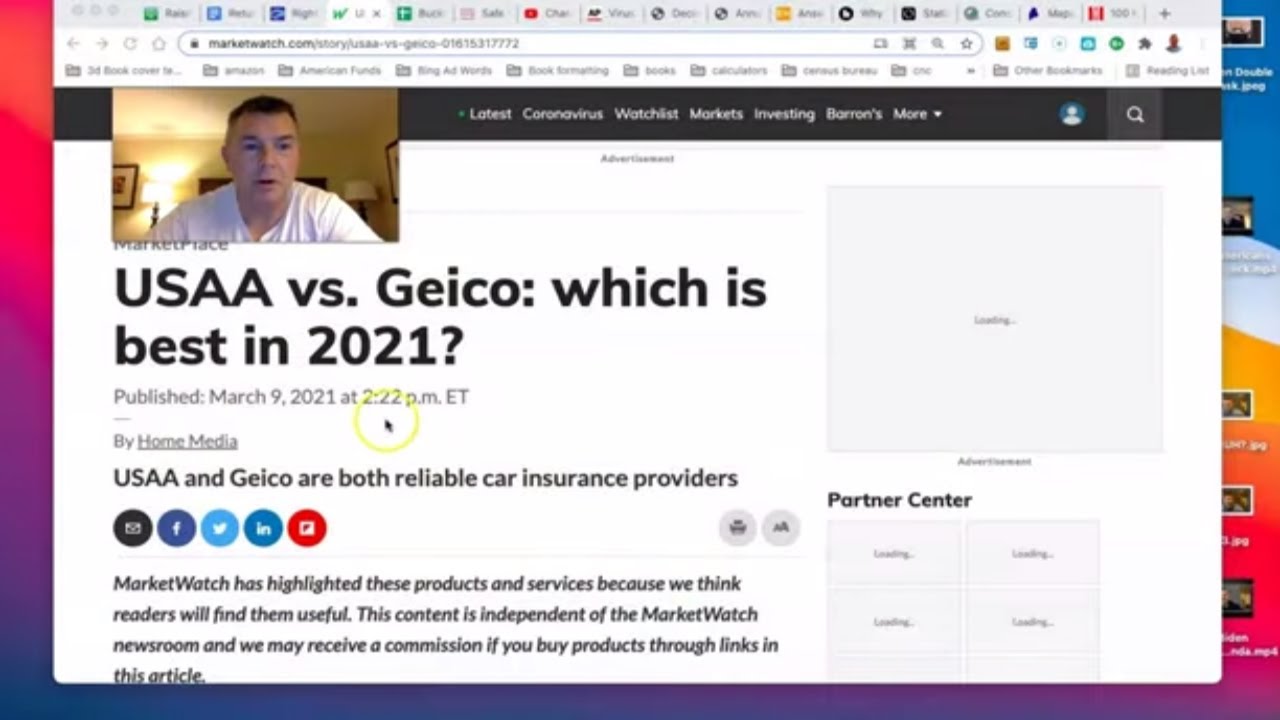This screenshot has width=1280, height=720.
Task: Share article on Facebook
Action: point(176,528)
